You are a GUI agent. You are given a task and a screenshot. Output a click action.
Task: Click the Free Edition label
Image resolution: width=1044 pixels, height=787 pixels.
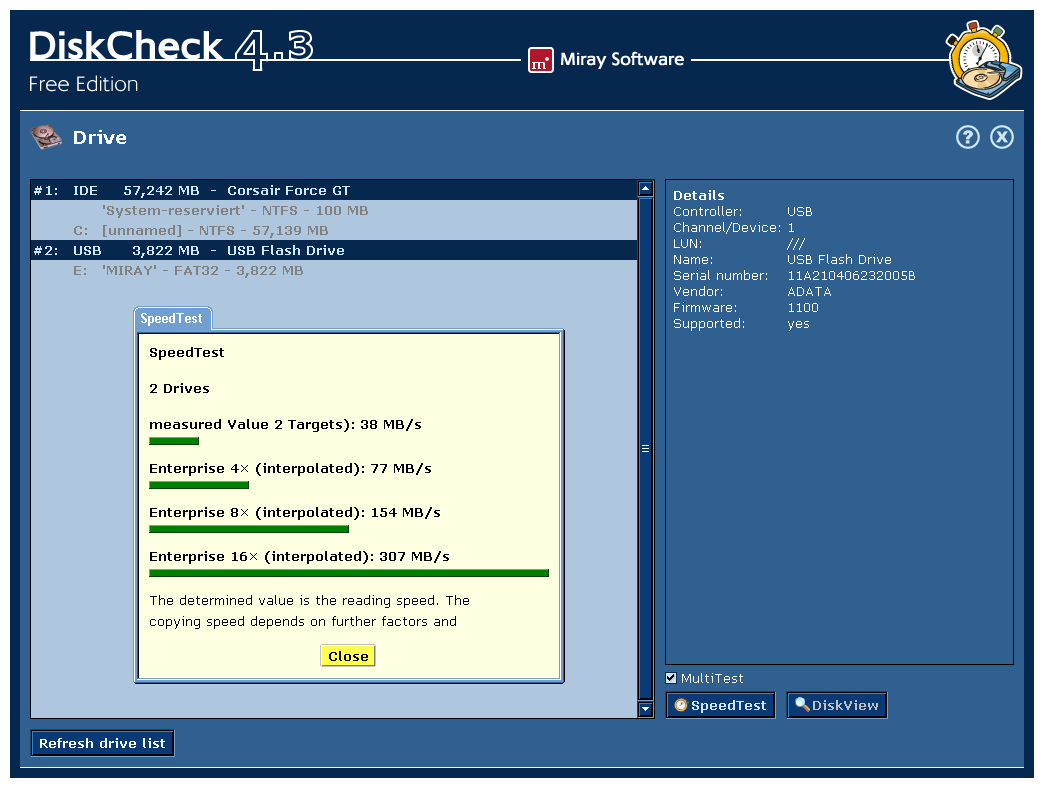[x=83, y=84]
